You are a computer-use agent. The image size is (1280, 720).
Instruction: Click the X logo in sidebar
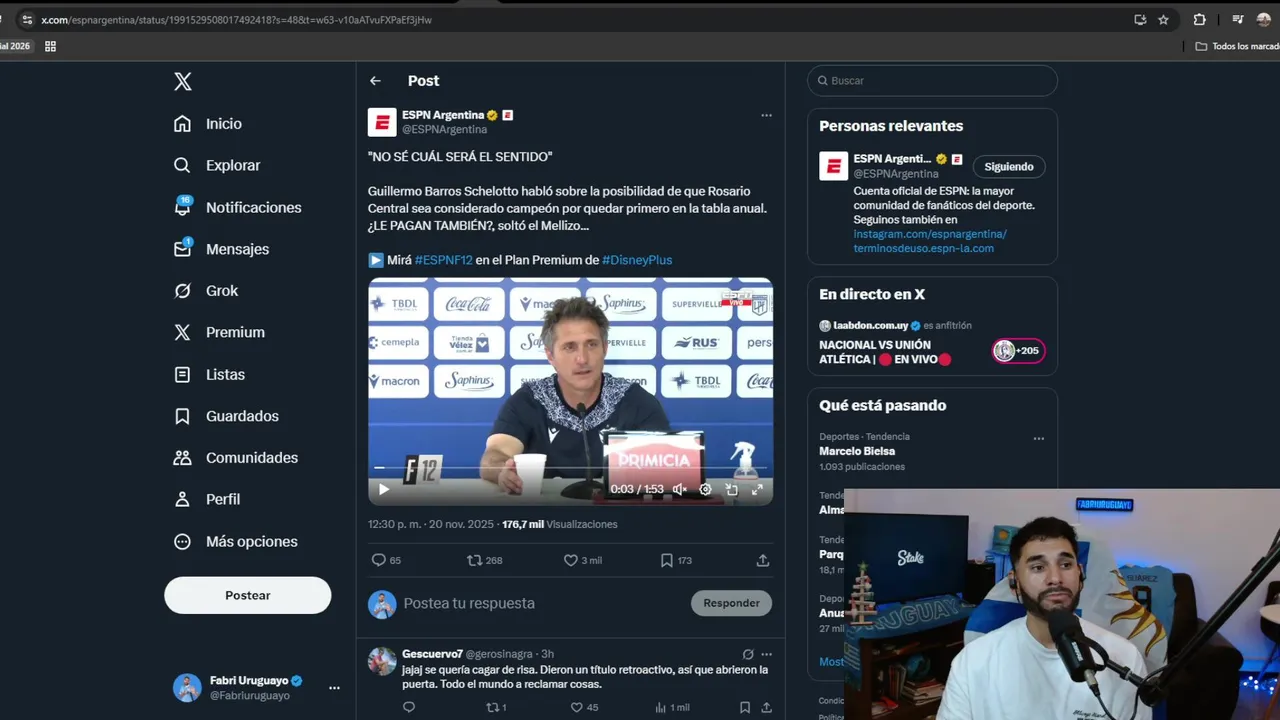click(x=183, y=82)
